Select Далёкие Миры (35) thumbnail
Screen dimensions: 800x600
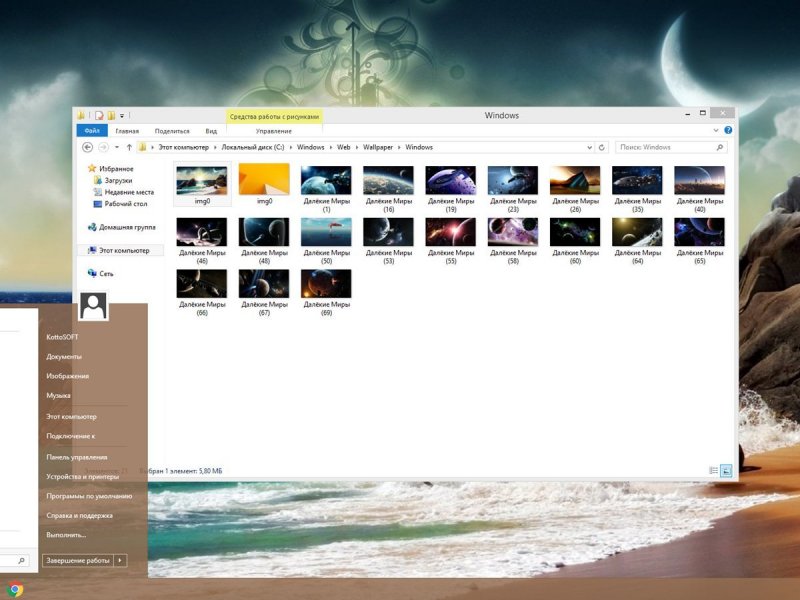click(x=637, y=180)
